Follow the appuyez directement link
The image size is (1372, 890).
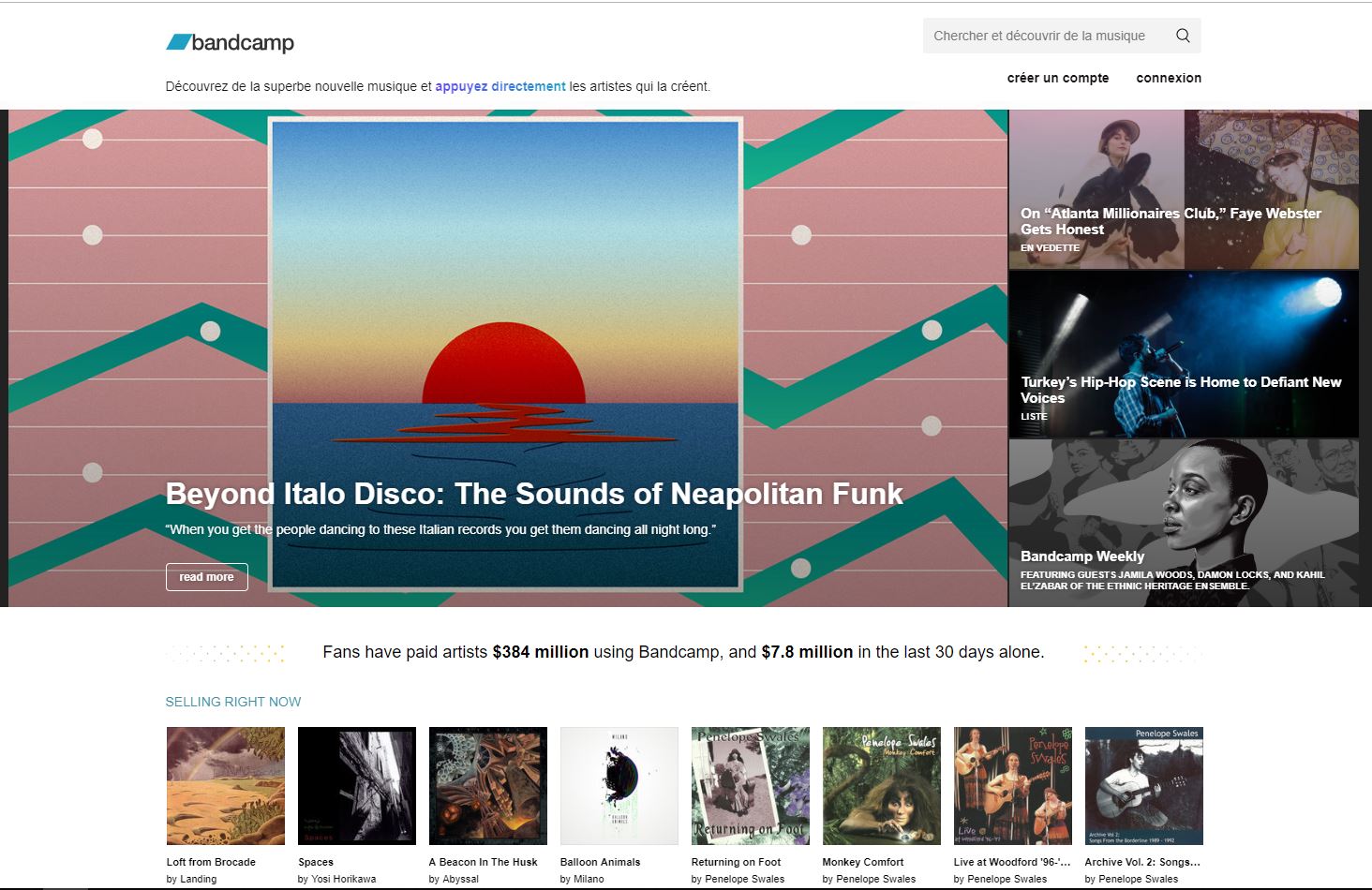500,86
